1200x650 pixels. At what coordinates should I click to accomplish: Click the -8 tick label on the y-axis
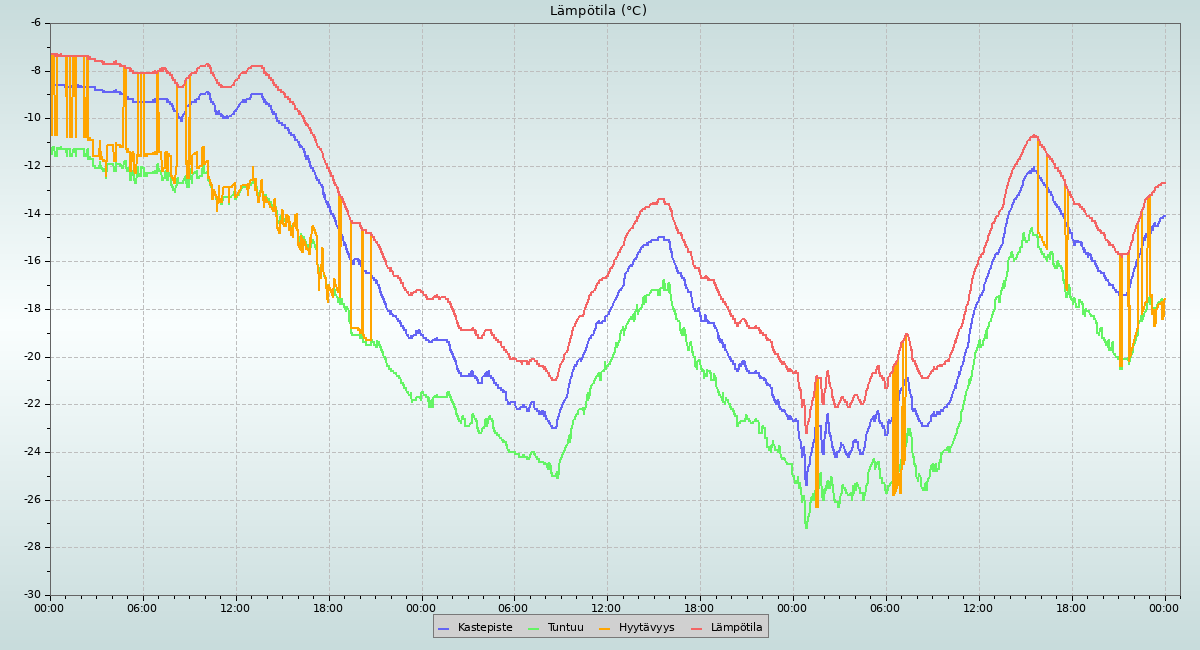tap(35, 70)
